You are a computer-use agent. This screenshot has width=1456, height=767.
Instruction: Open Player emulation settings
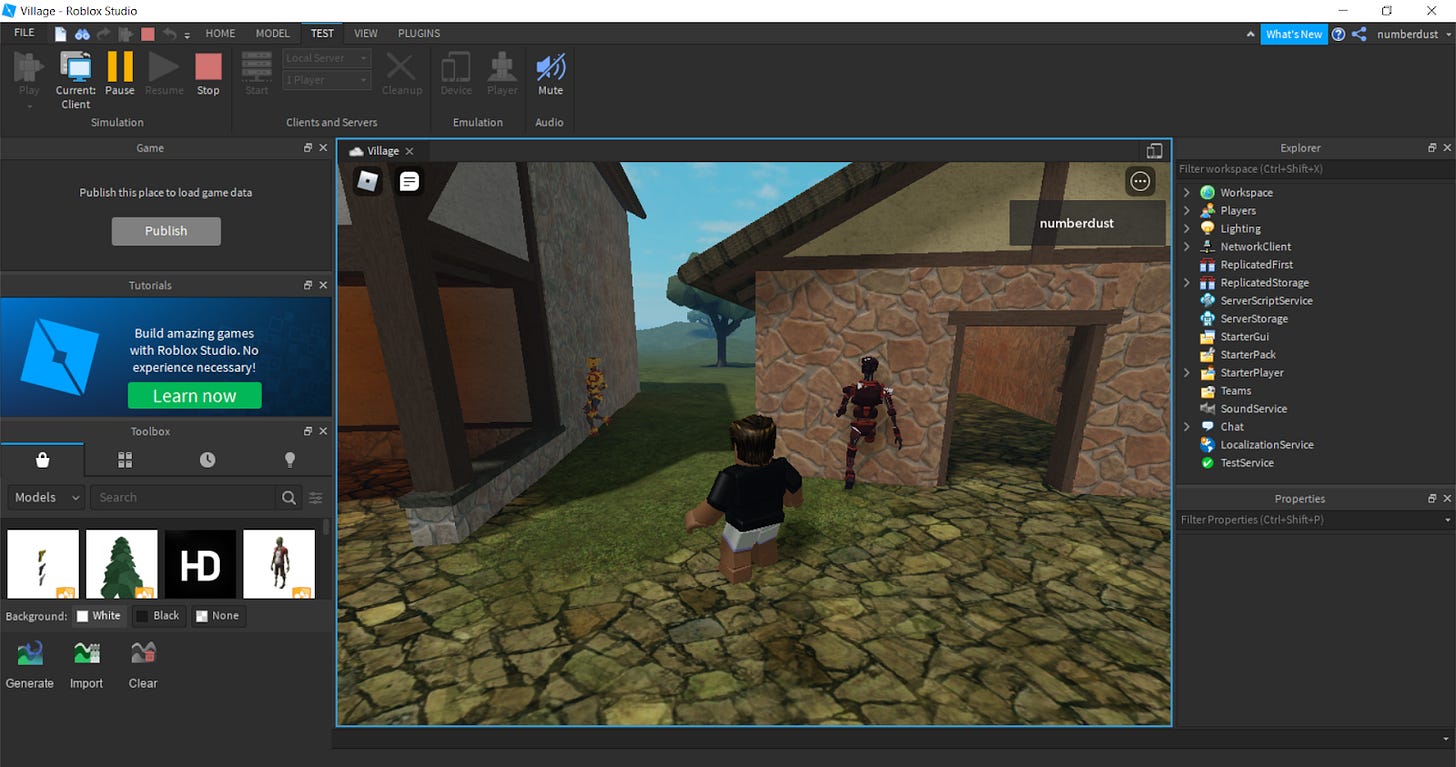click(502, 74)
